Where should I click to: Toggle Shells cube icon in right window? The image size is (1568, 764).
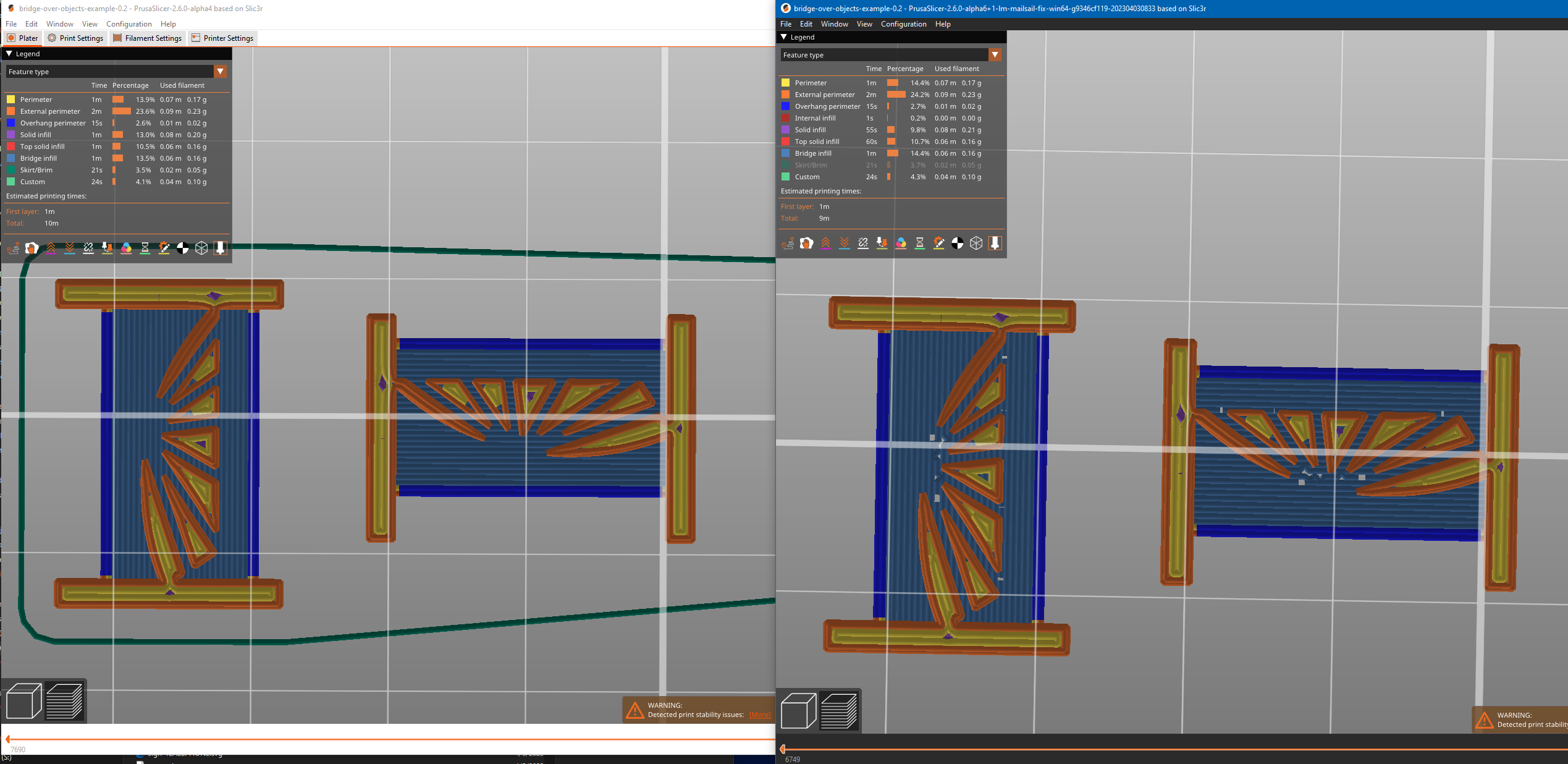coord(976,244)
